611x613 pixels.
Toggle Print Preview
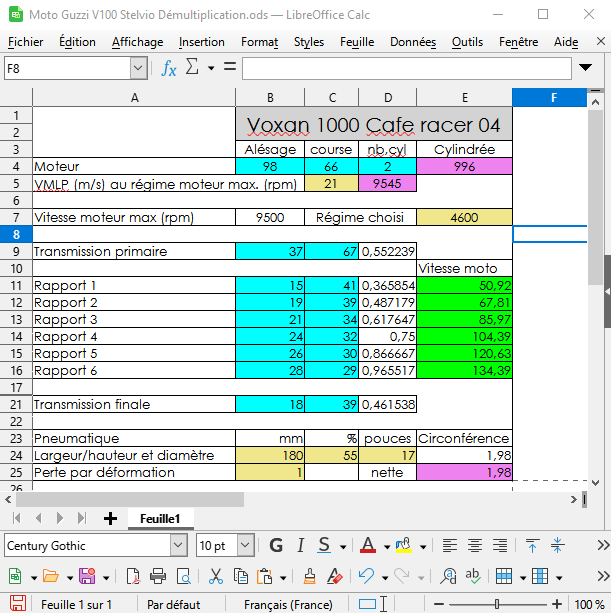183,576
